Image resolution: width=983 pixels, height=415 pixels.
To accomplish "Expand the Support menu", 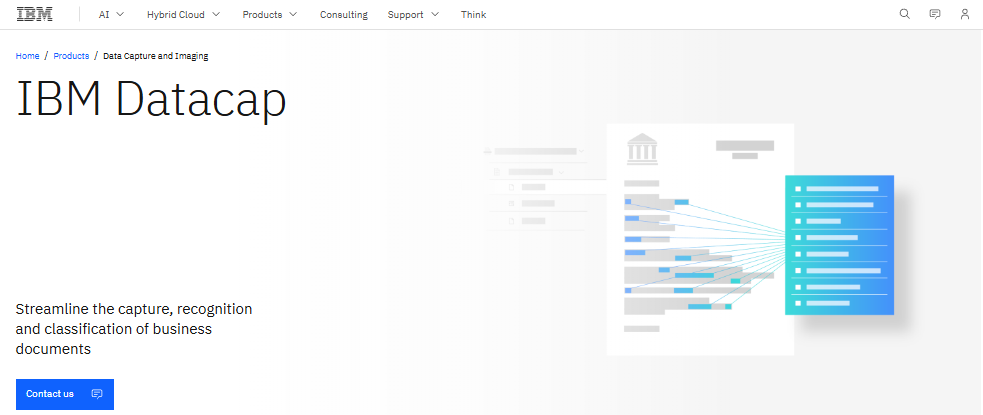I will pyautogui.click(x=413, y=14).
